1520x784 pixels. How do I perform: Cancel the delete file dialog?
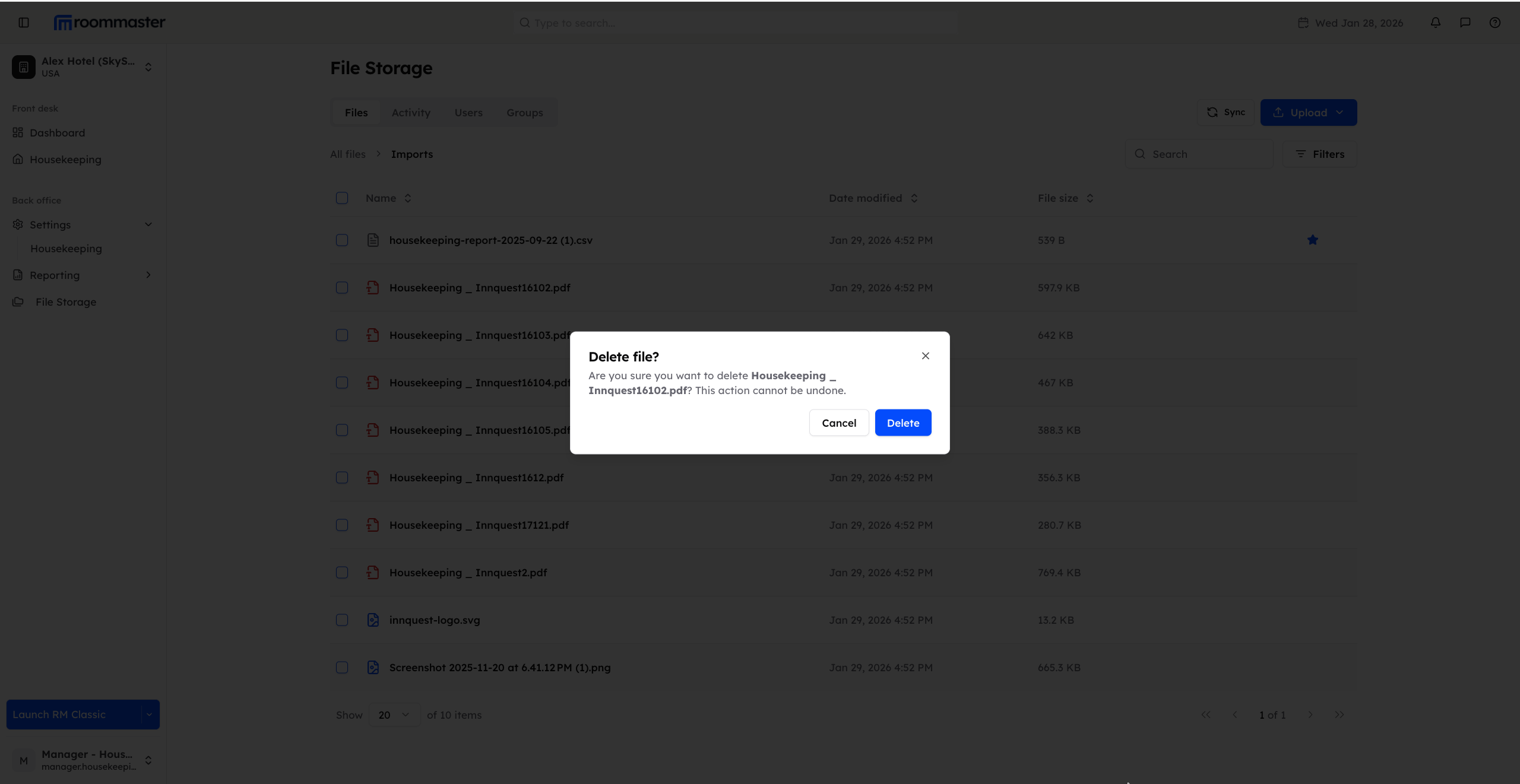(838, 423)
